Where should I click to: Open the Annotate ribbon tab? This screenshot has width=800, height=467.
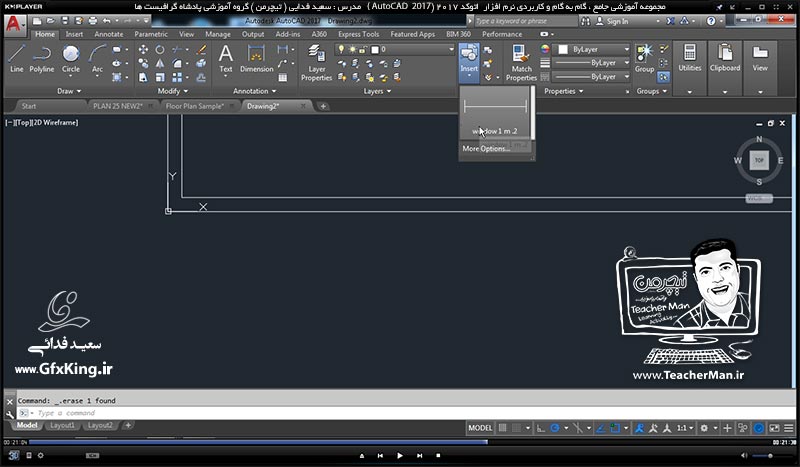[x=109, y=34]
